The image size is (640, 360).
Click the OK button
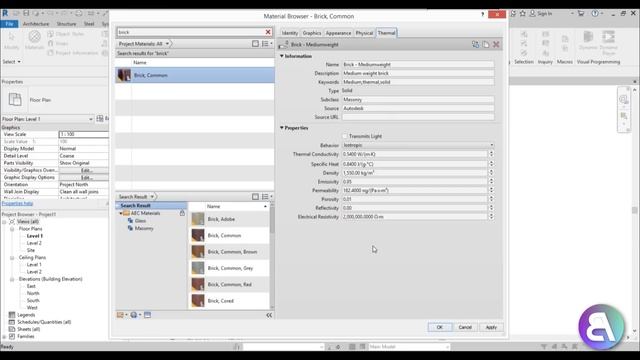(x=440, y=327)
